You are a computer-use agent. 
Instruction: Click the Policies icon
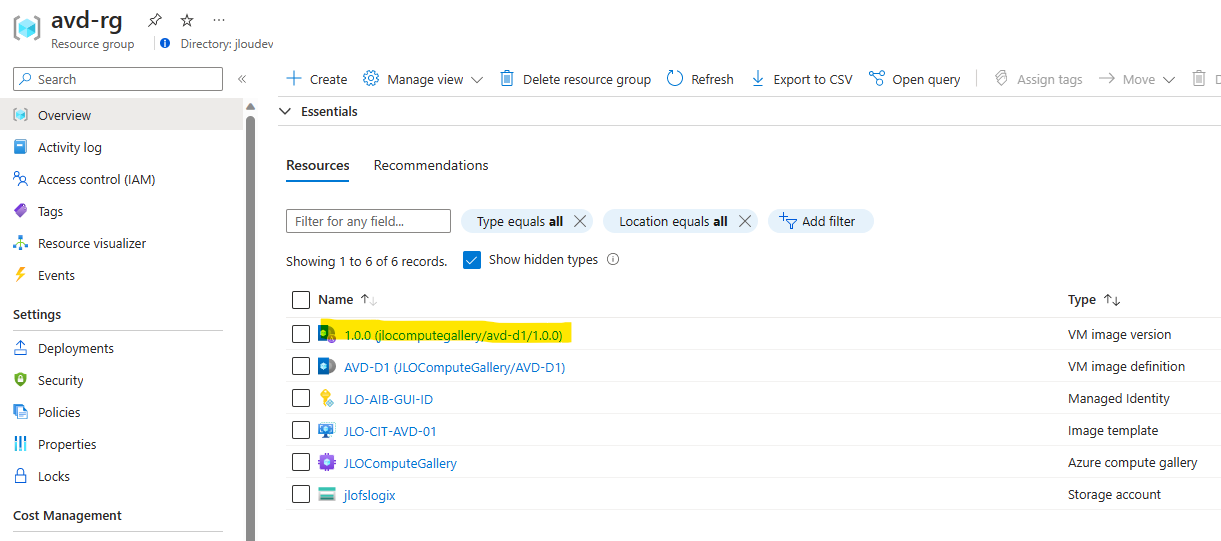[x=20, y=412]
